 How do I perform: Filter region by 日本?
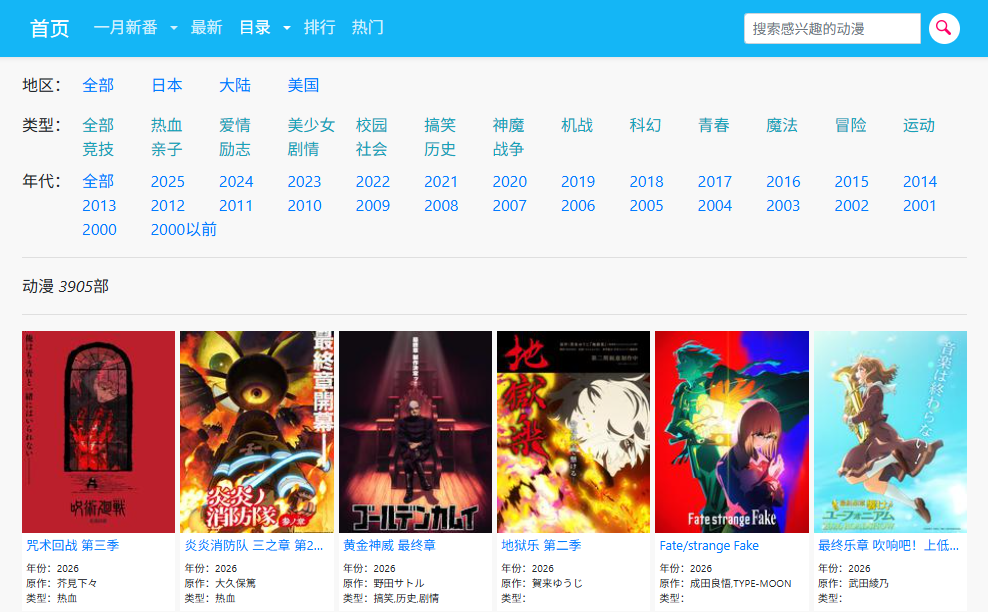[x=167, y=85]
